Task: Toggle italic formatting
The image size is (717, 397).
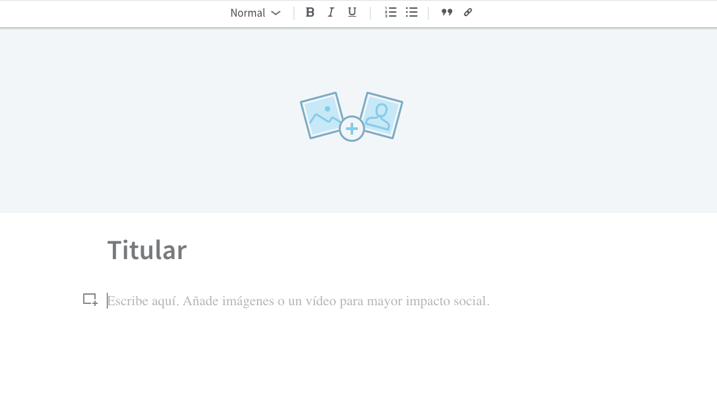Action: (x=331, y=12)
